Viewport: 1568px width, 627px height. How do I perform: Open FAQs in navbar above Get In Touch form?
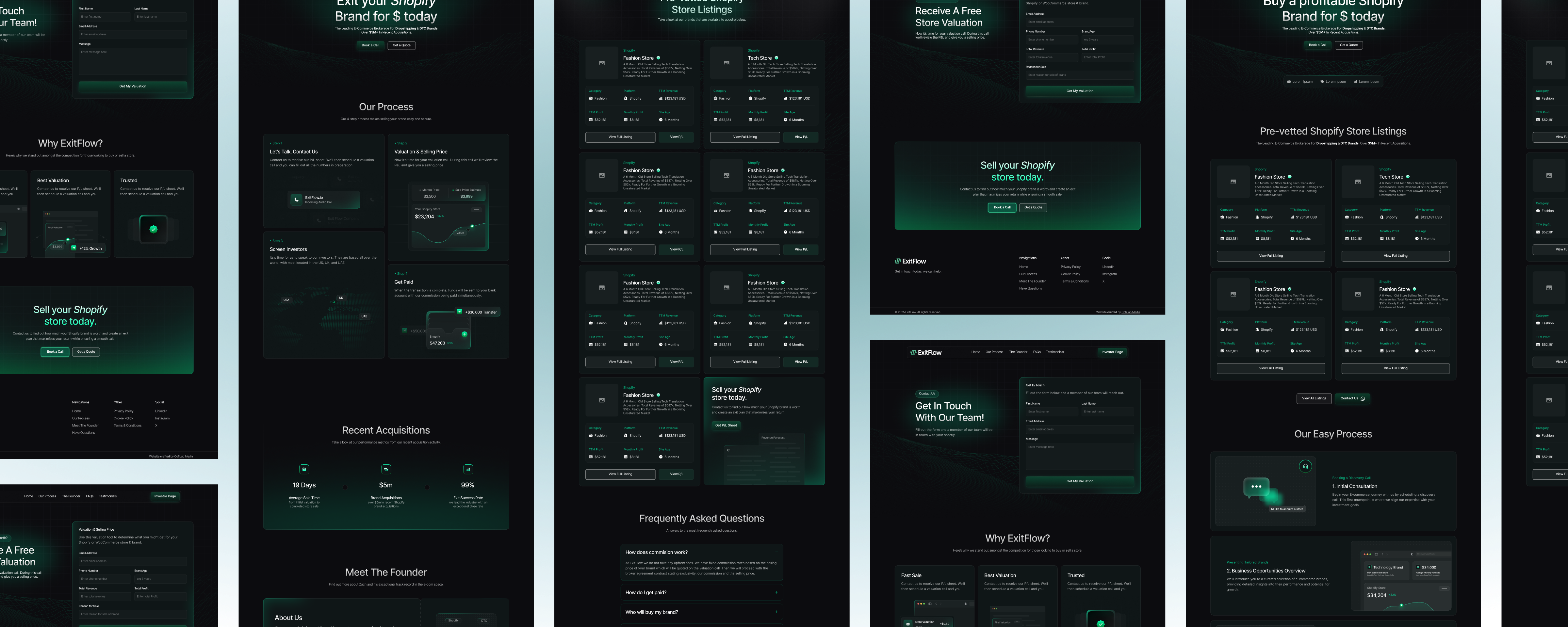point(1037,352)
